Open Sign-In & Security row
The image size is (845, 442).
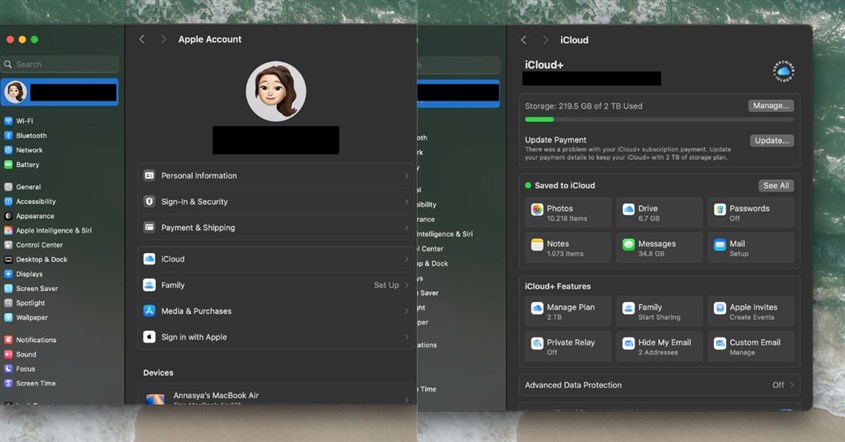pyautogui.click(x=275, y=202)
